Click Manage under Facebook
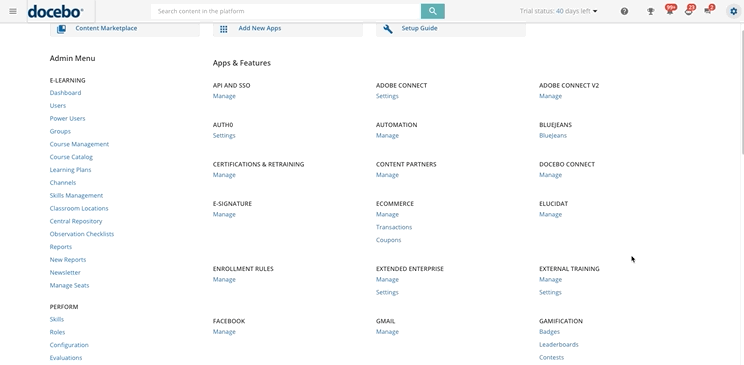The height and width of the screenshot is (365, 744). 224,331
